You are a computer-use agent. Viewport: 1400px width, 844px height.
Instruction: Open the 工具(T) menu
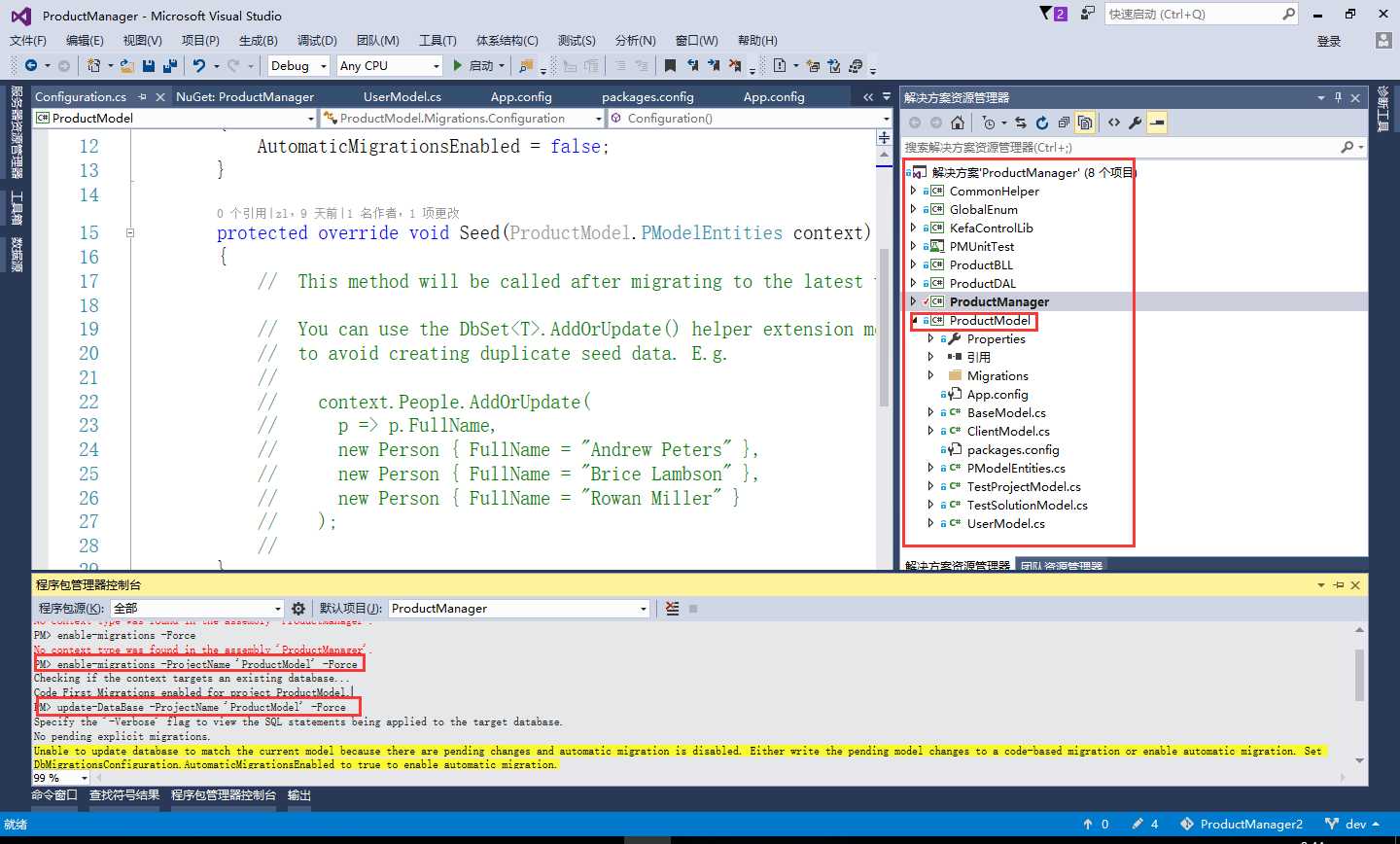[x=437, y=40]
